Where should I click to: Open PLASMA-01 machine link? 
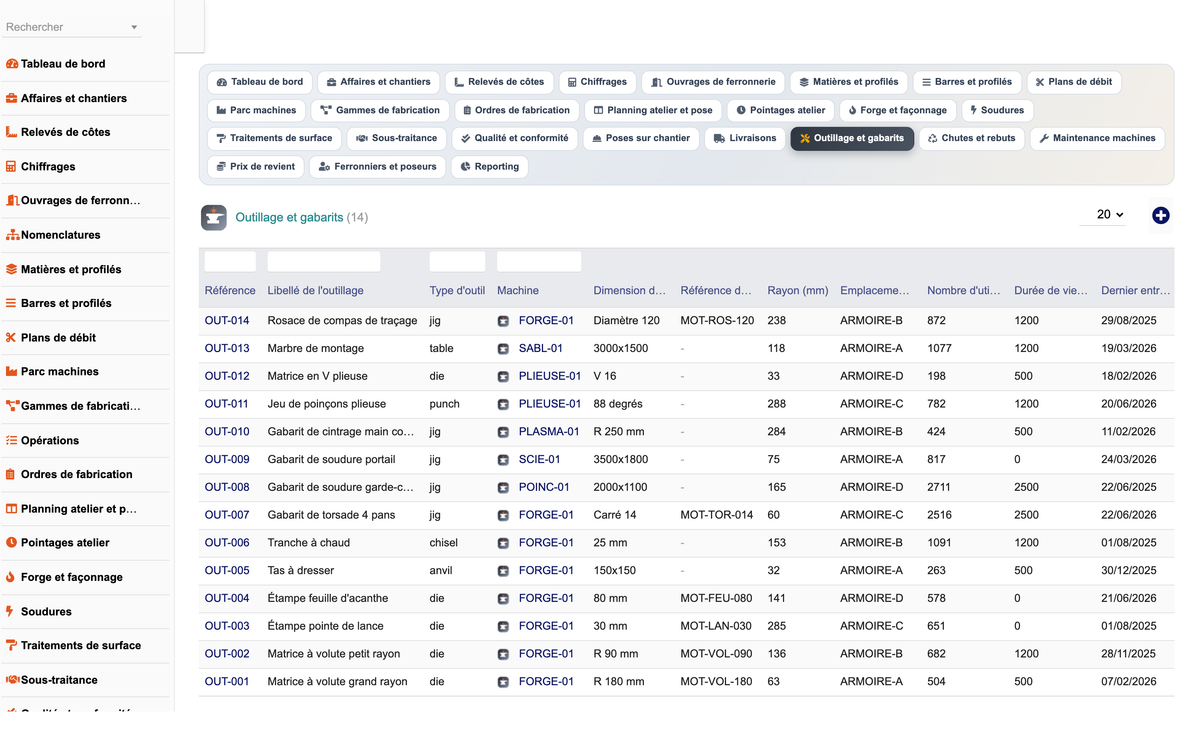tap(549, 432)
